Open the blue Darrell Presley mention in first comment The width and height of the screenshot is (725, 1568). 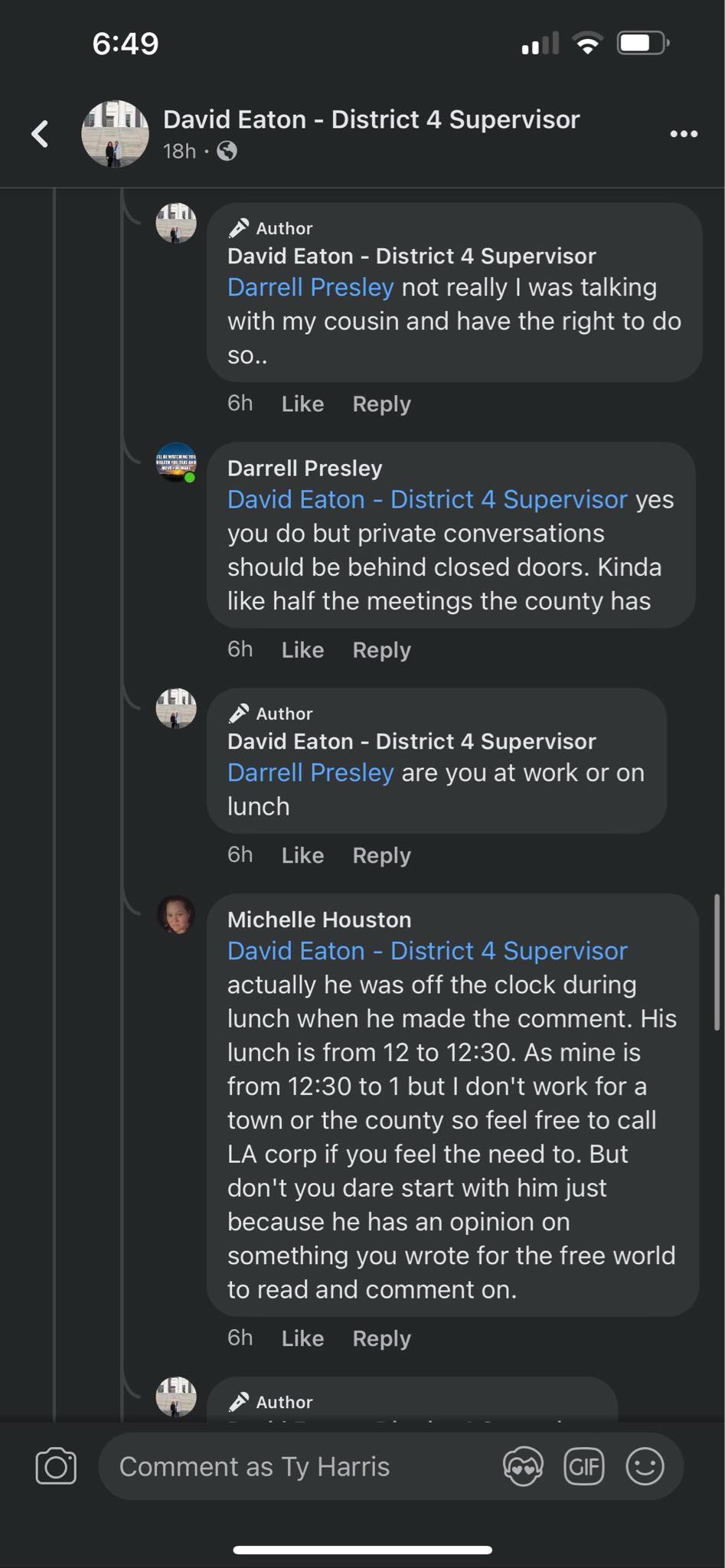pos(310,288)
